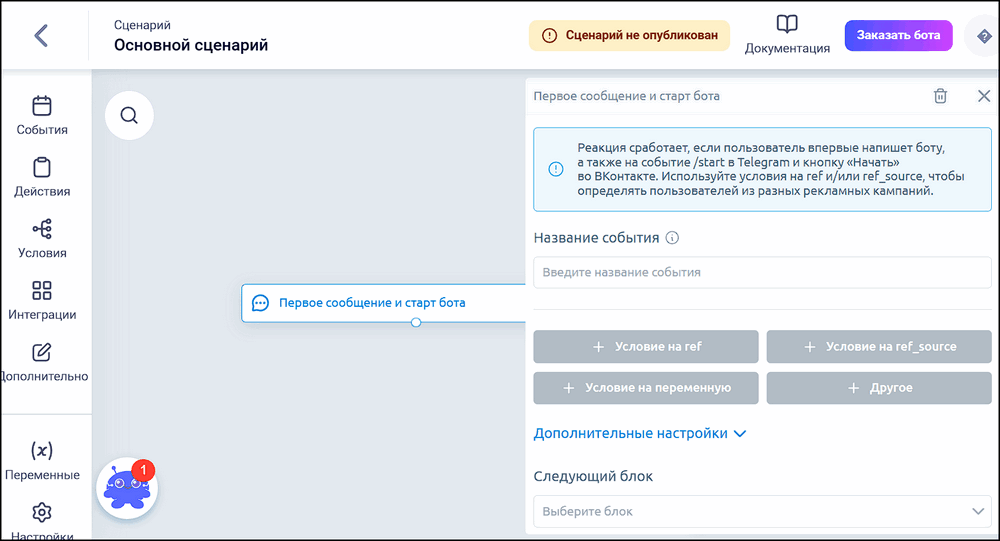
Task: Add Условие на ref_source condition
Action: (x=879, y=347)
